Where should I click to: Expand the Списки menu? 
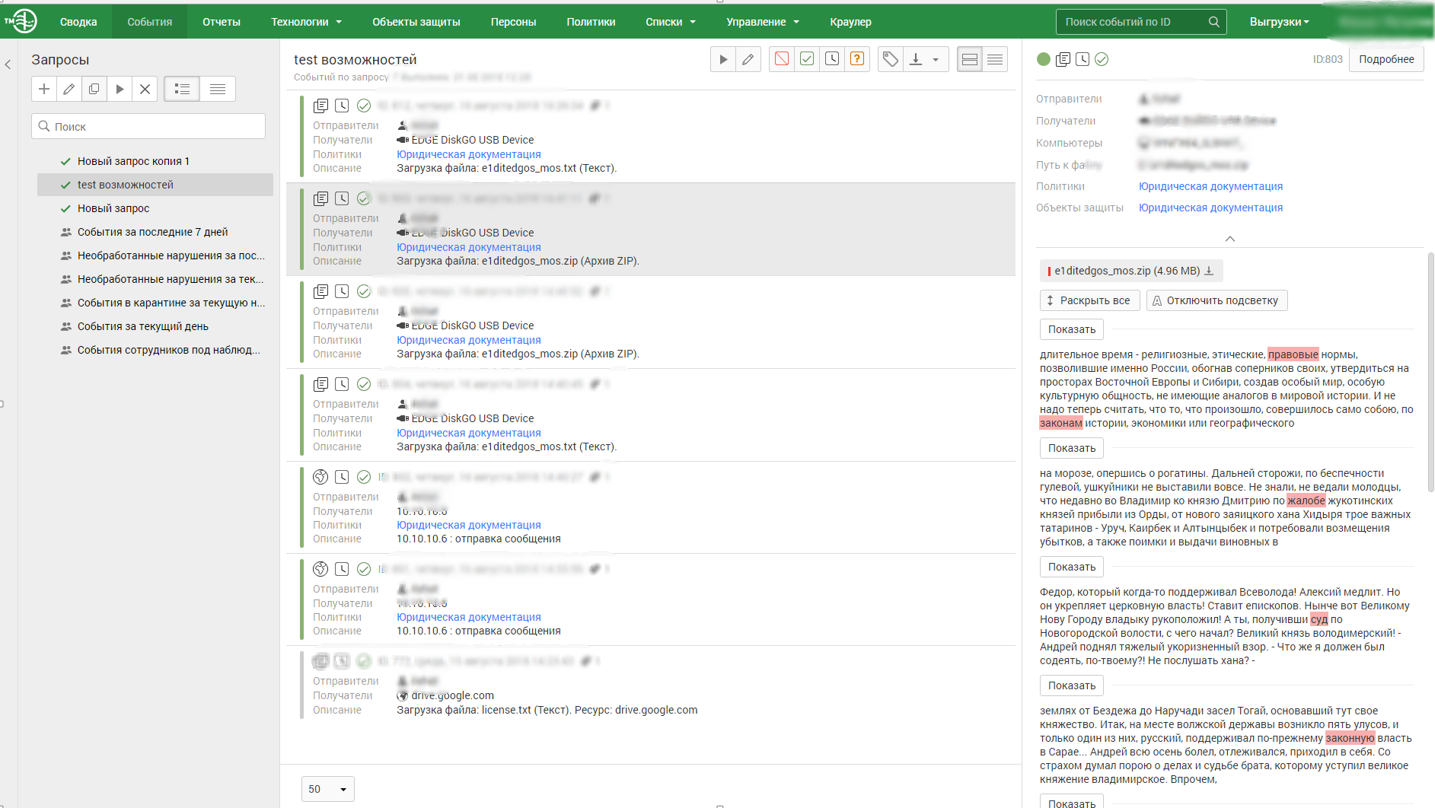click(x=670, y=22)
